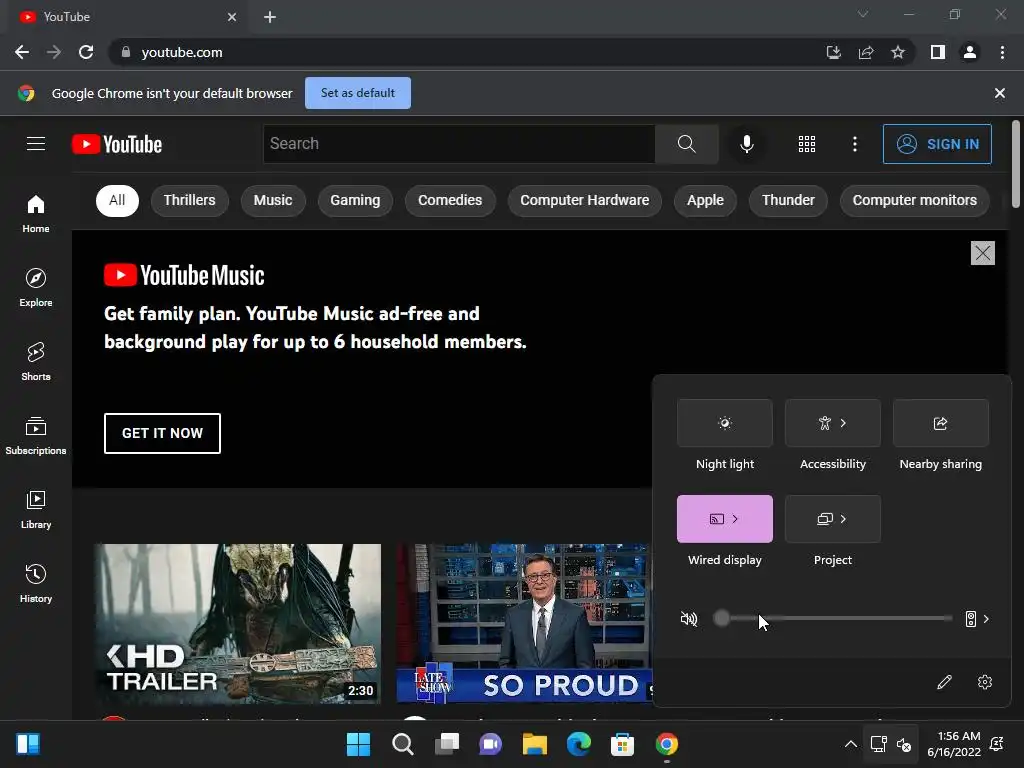1024x768 pixels.
Task: Open Chrome's tab search dropdown arrow
Action: pyautogui.click(x=863, y=14)
